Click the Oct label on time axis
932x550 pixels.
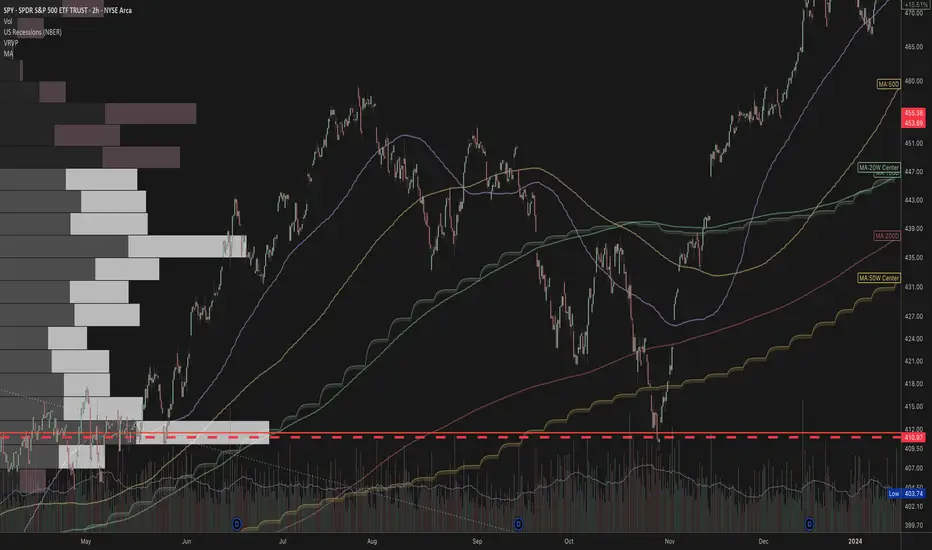[569, 541]
